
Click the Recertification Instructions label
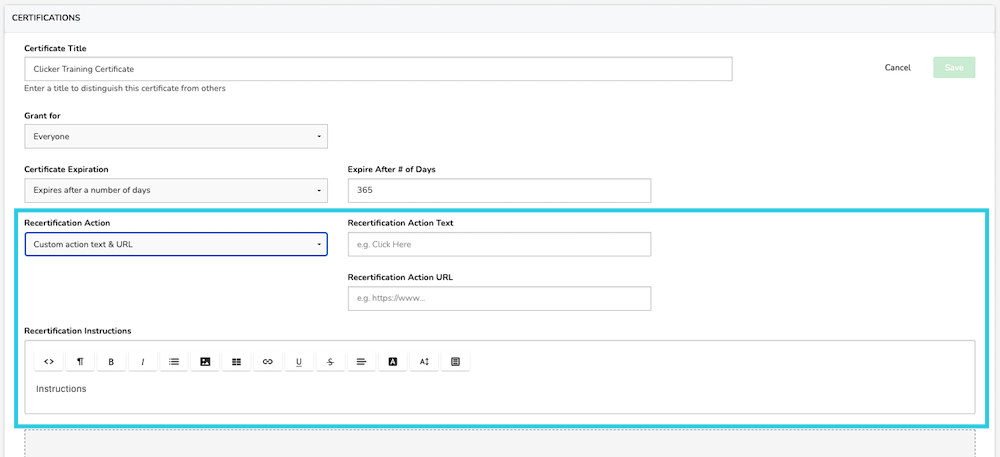coord(78,331)
